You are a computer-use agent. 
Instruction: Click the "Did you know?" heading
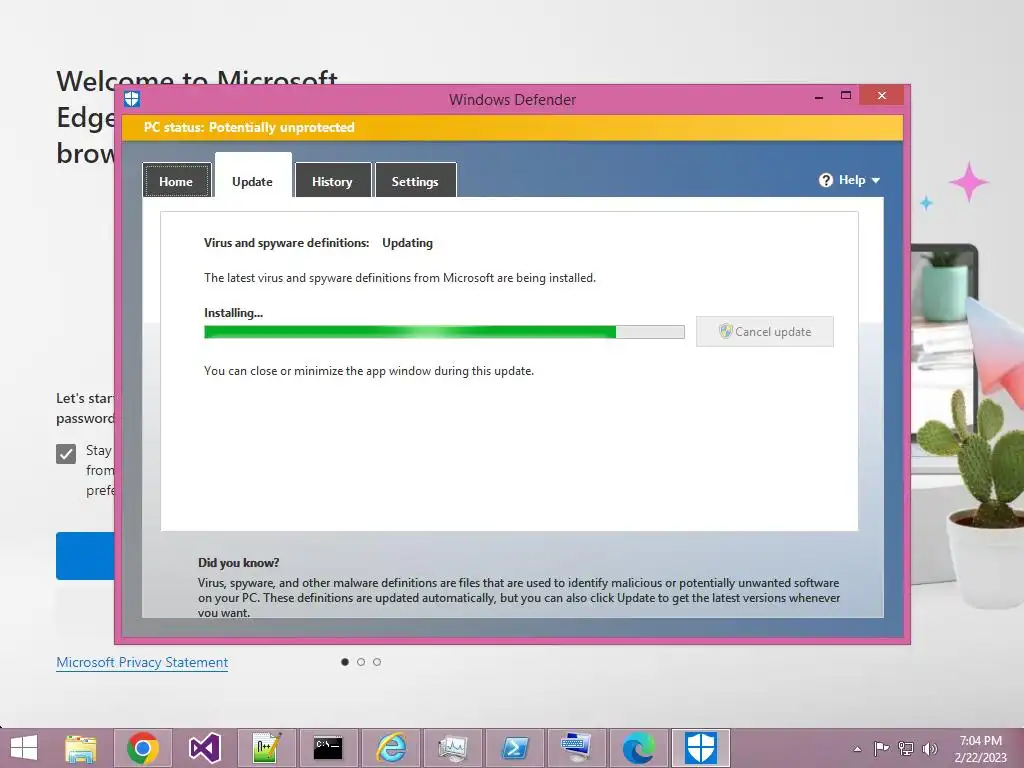pos(238,563)
